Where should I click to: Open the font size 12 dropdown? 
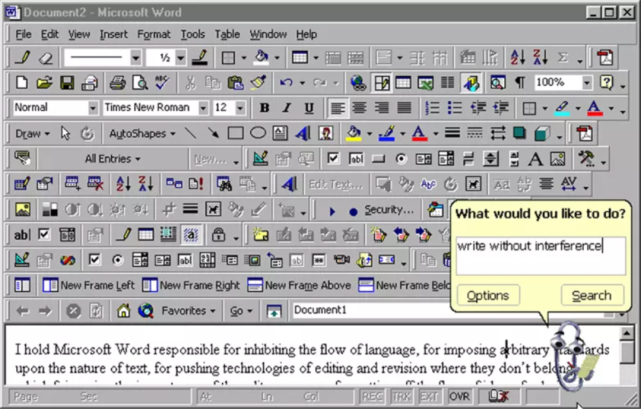coord(240,108)
